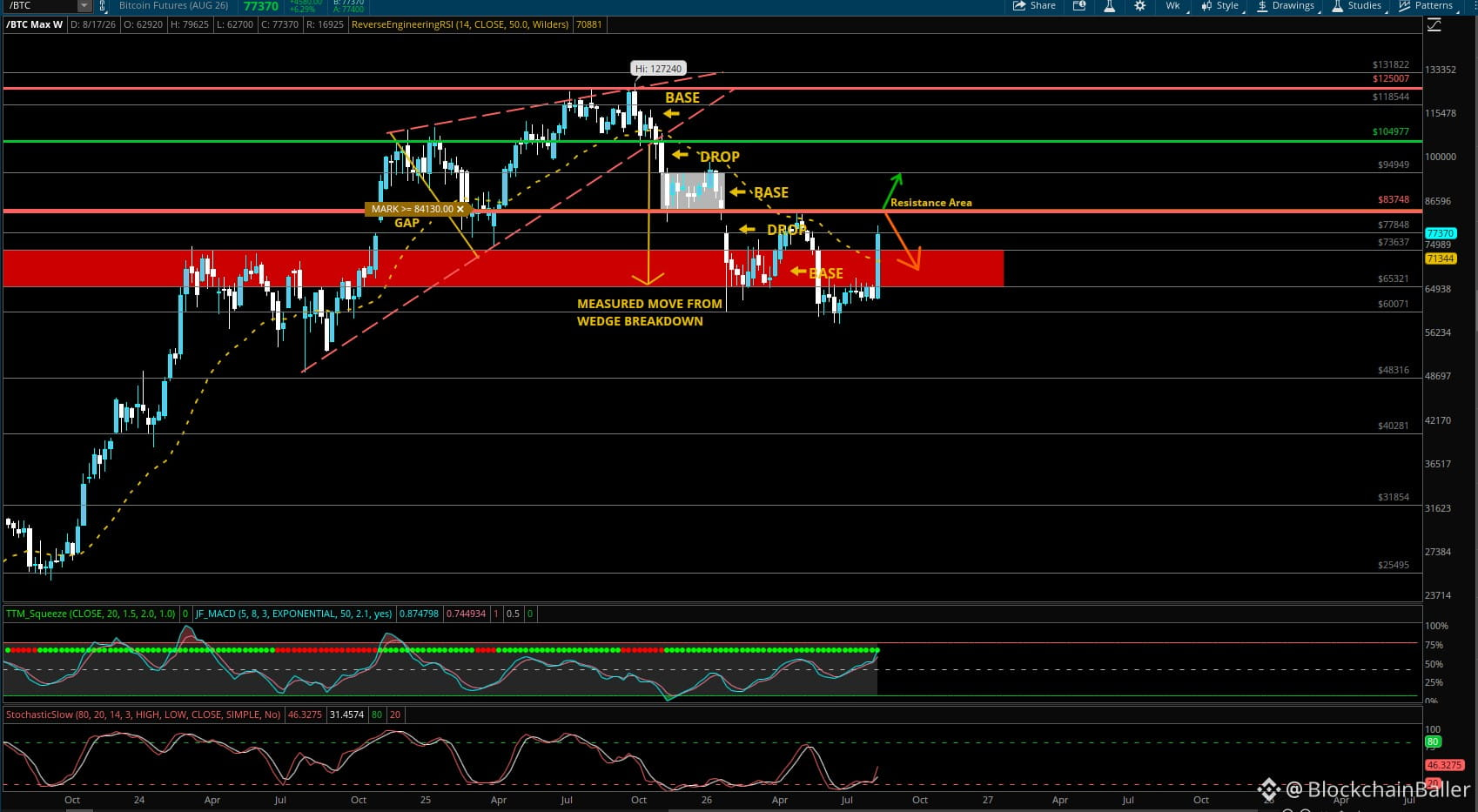The image size is (1478, 812).
Task: Select the Resistance Area text drawing
Action: [x=930, y=203]
